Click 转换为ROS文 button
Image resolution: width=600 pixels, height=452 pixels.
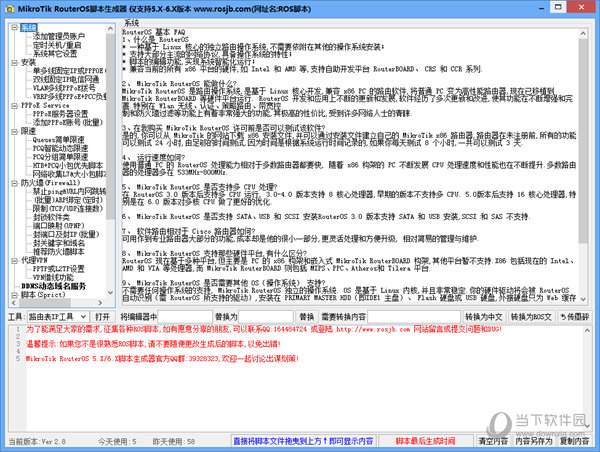[x=531, y=317]
